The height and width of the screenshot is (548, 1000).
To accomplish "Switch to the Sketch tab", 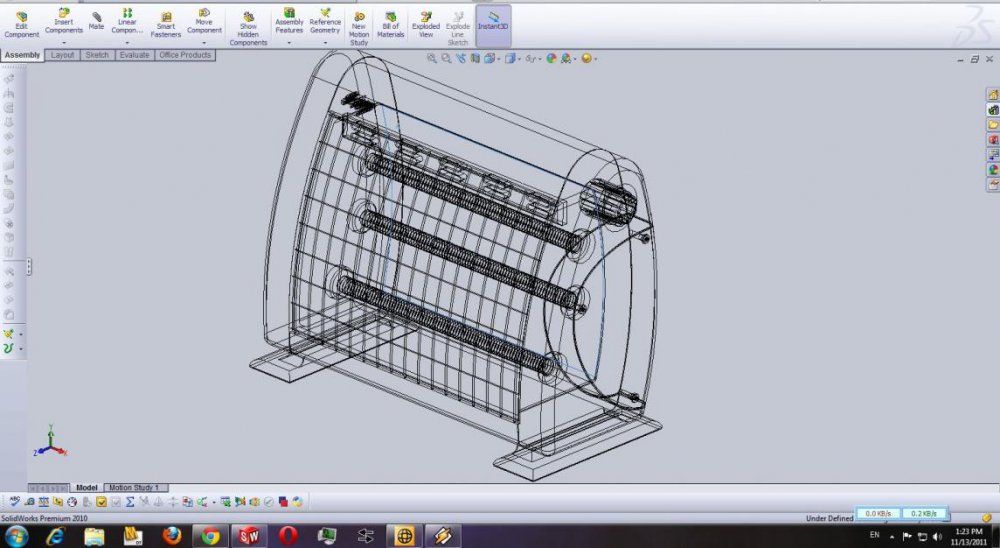I will [97, 55].
